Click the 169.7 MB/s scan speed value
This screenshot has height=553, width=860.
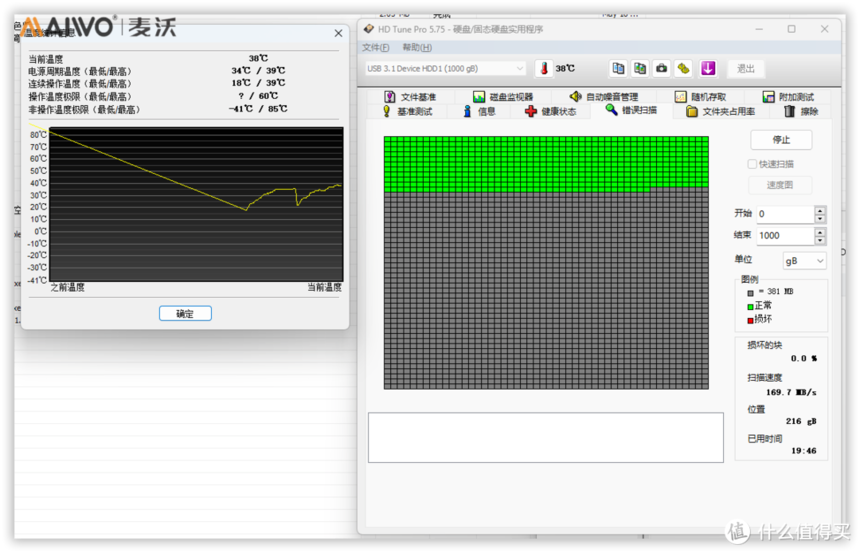pyautogui.click(x=791, y=393)
